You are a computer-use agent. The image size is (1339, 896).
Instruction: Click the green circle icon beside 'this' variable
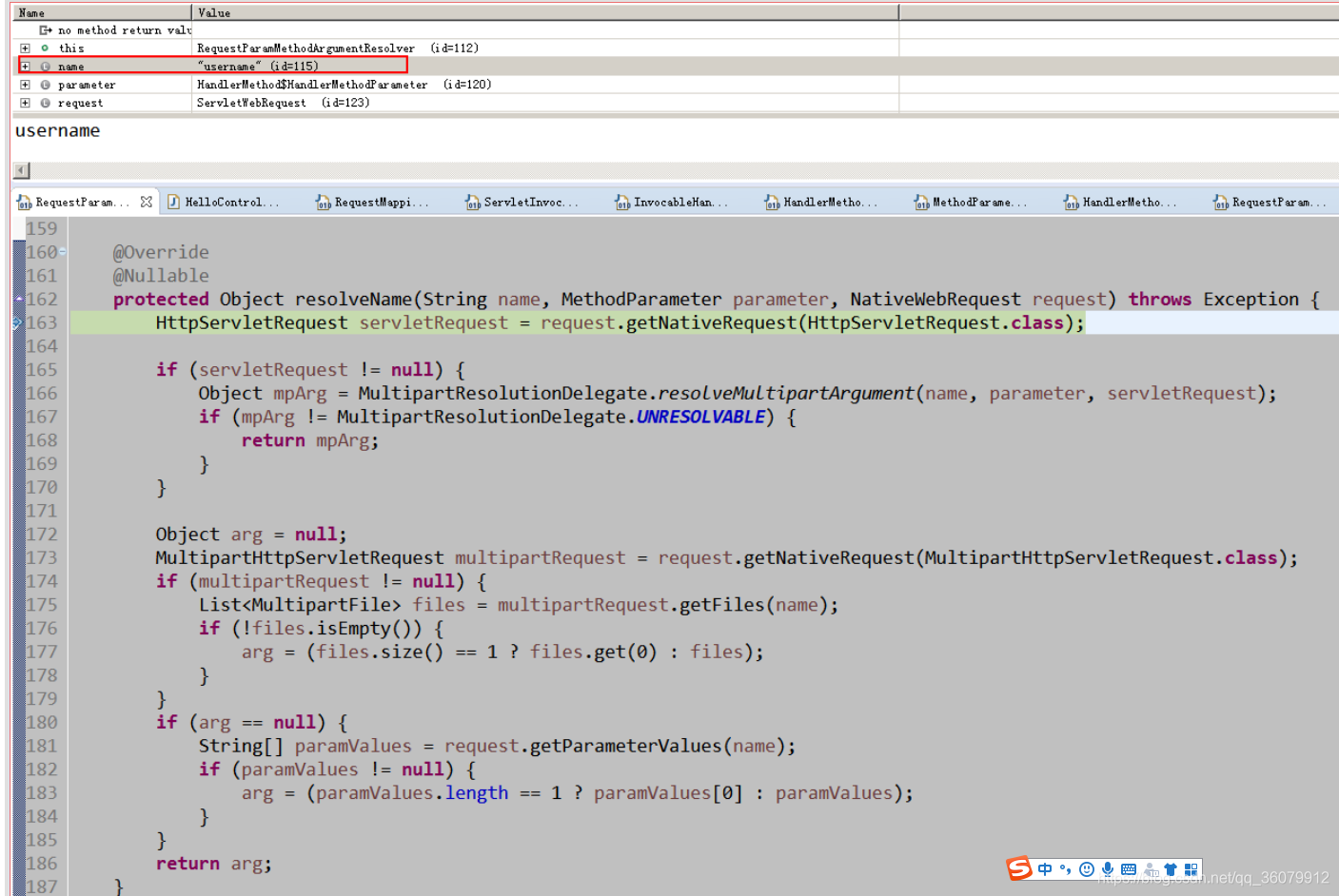tap(45, 48)
